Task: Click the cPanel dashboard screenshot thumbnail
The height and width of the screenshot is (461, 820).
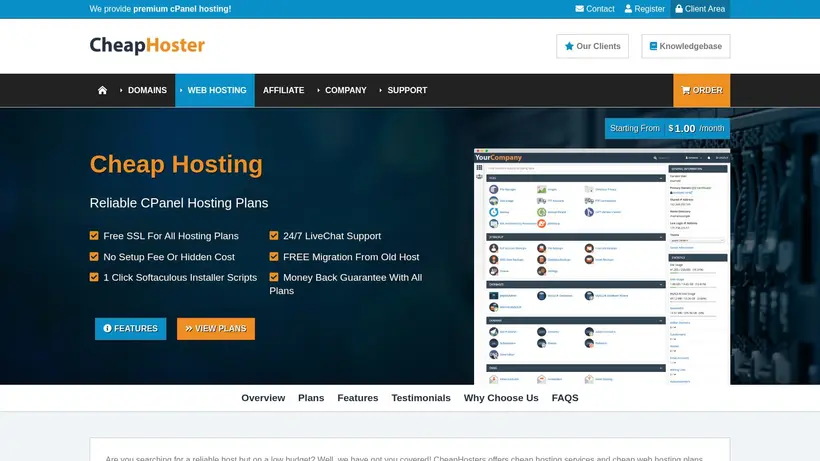Action: click(602, 267)
